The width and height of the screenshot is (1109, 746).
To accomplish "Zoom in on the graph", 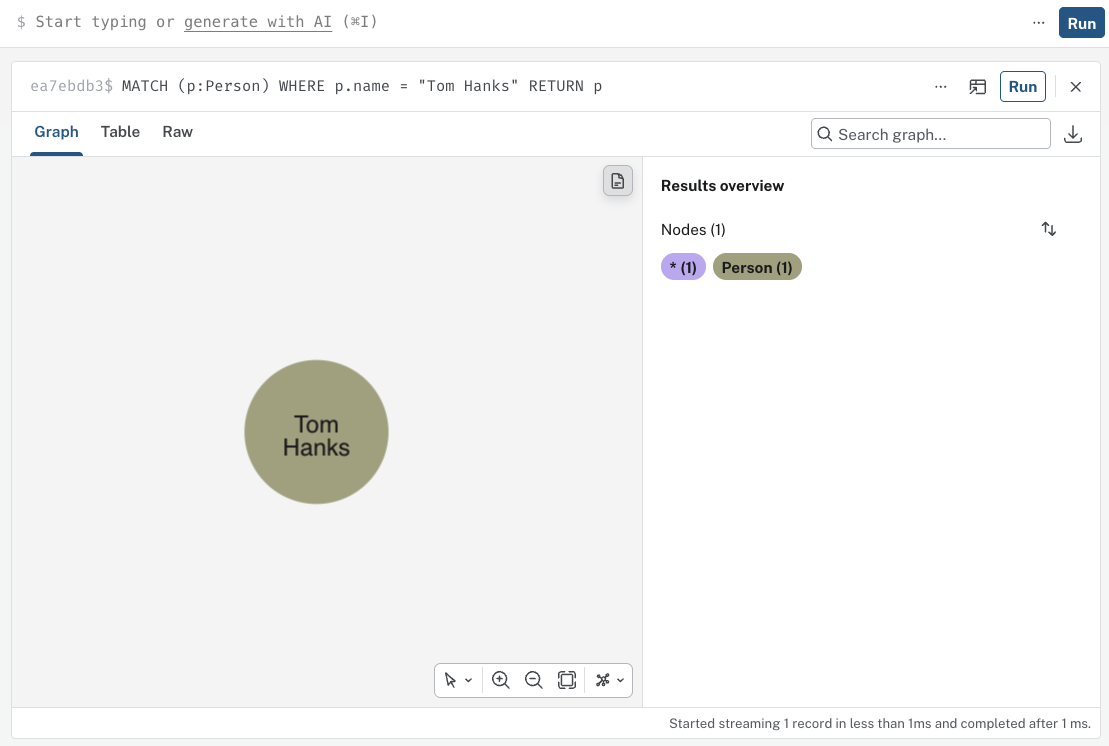I will point(501,680).
